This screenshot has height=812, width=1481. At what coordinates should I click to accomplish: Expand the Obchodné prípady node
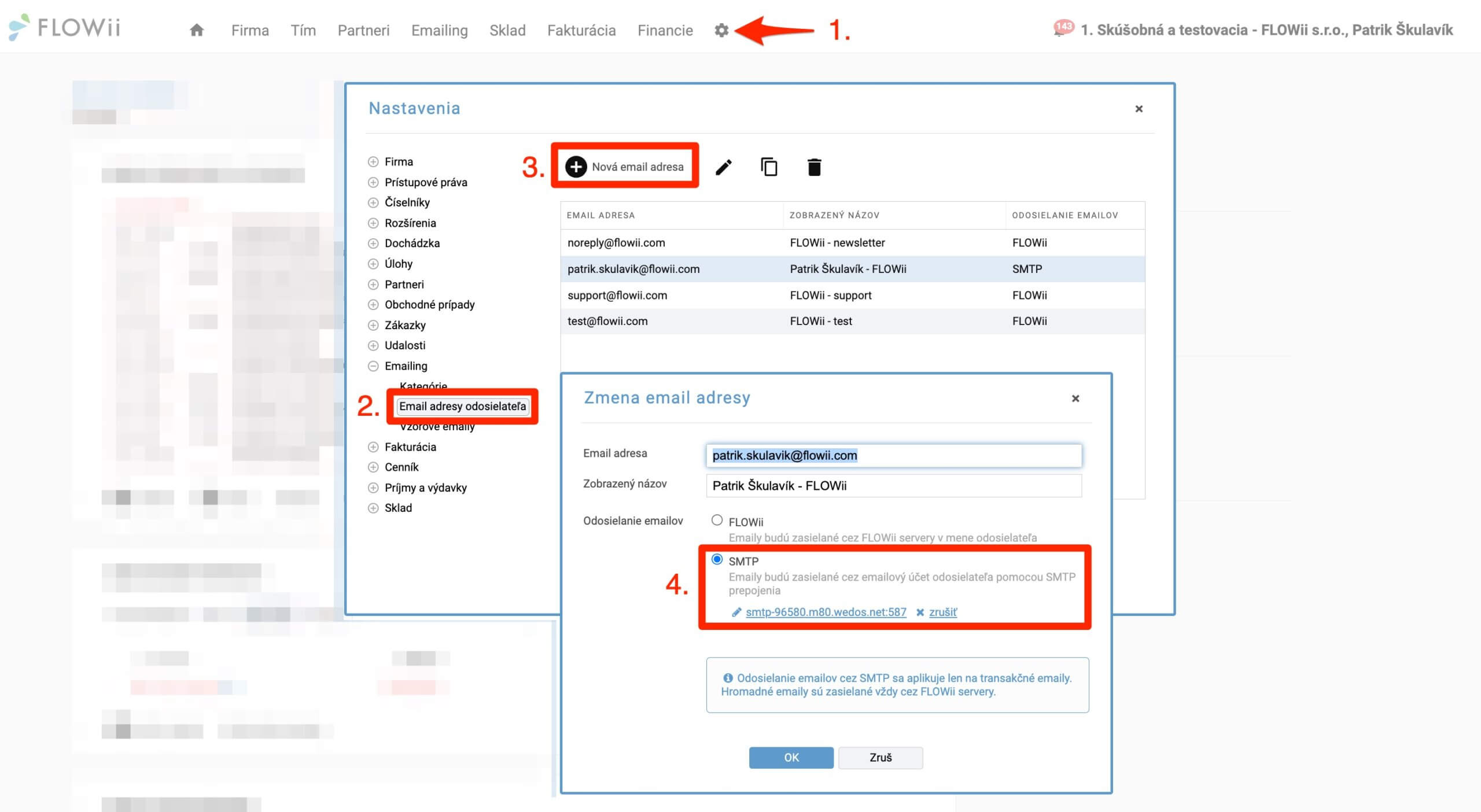tap(373, 305)
